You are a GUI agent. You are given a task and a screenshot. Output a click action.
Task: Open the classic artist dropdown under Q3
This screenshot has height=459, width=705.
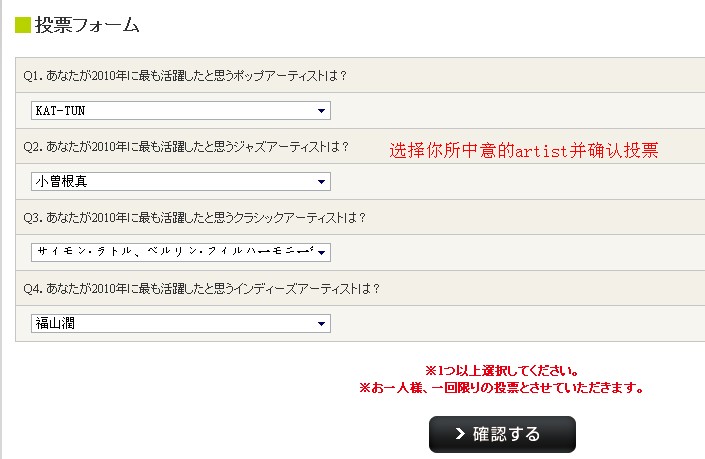click(x=181, y=252)
